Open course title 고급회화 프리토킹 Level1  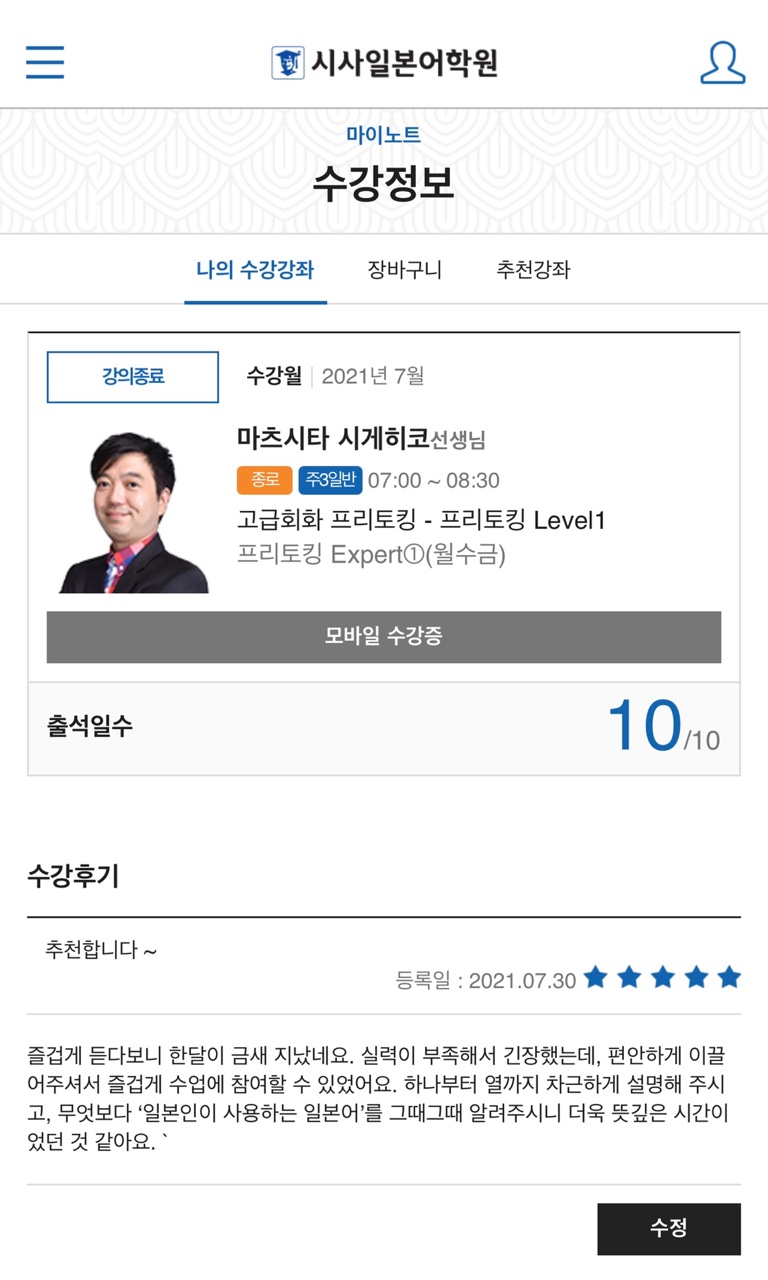[421, 521]
